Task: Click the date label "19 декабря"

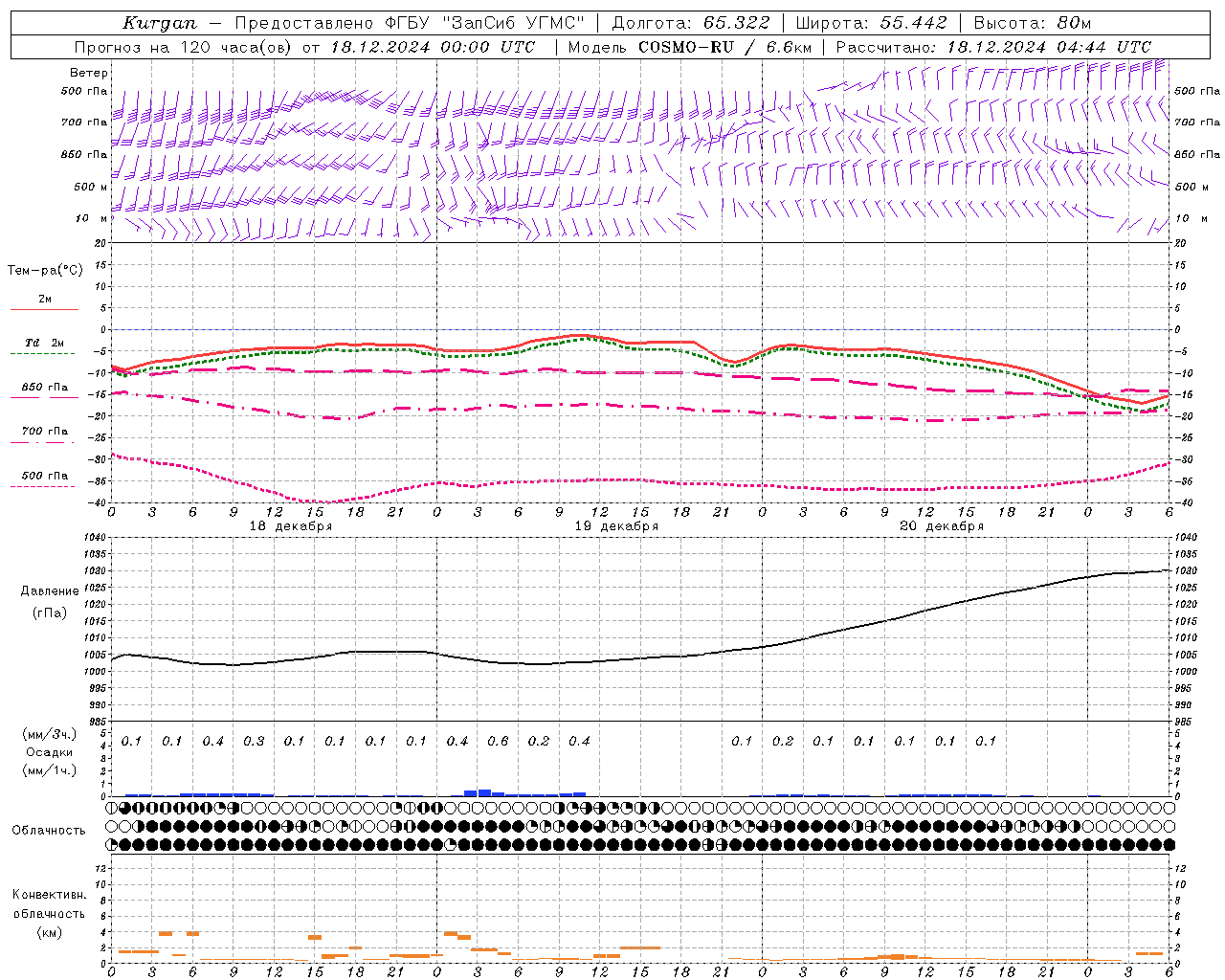Action: (616, 526)
